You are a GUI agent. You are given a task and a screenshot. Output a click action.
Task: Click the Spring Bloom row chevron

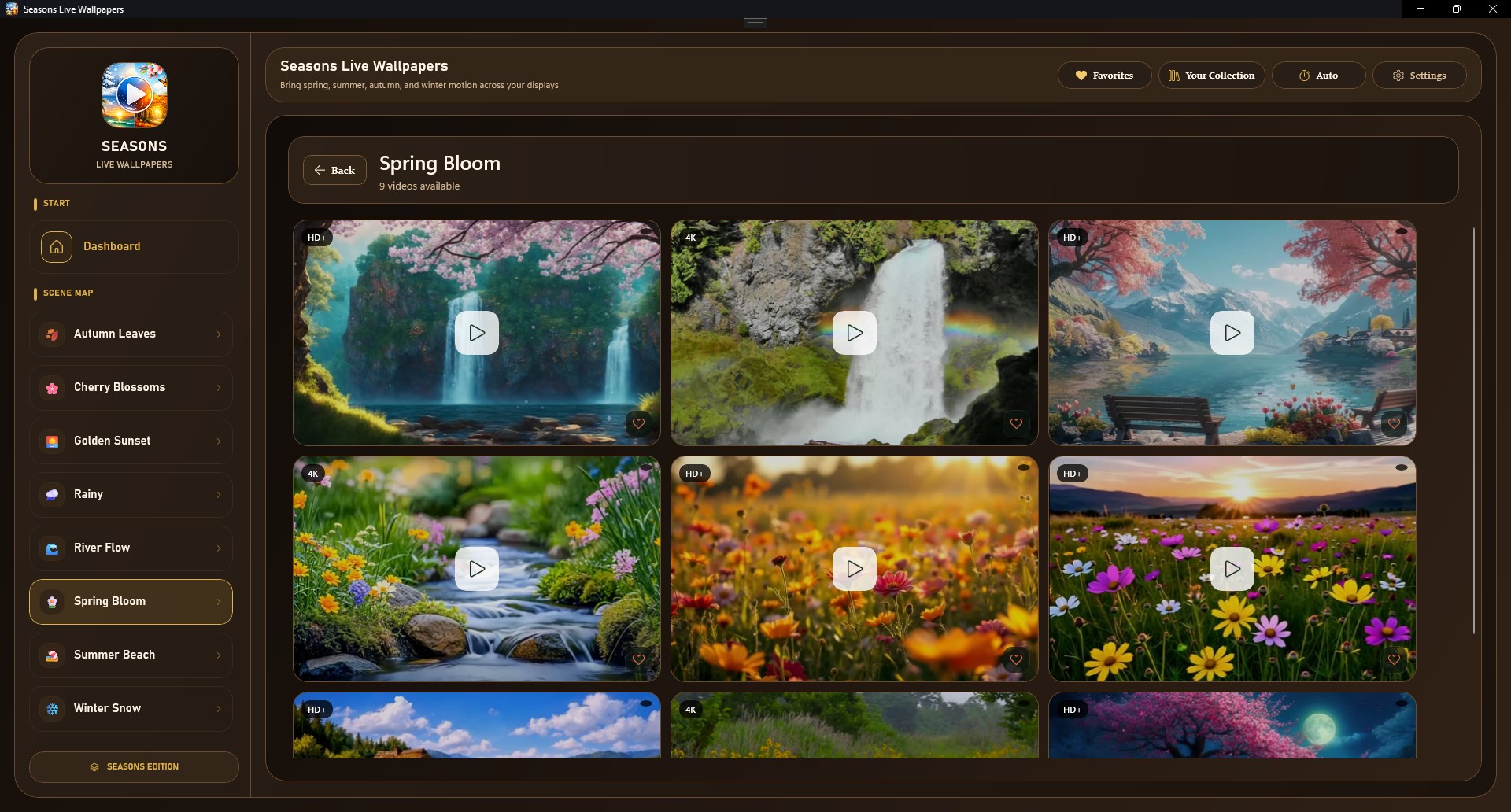tap(219, 602)
